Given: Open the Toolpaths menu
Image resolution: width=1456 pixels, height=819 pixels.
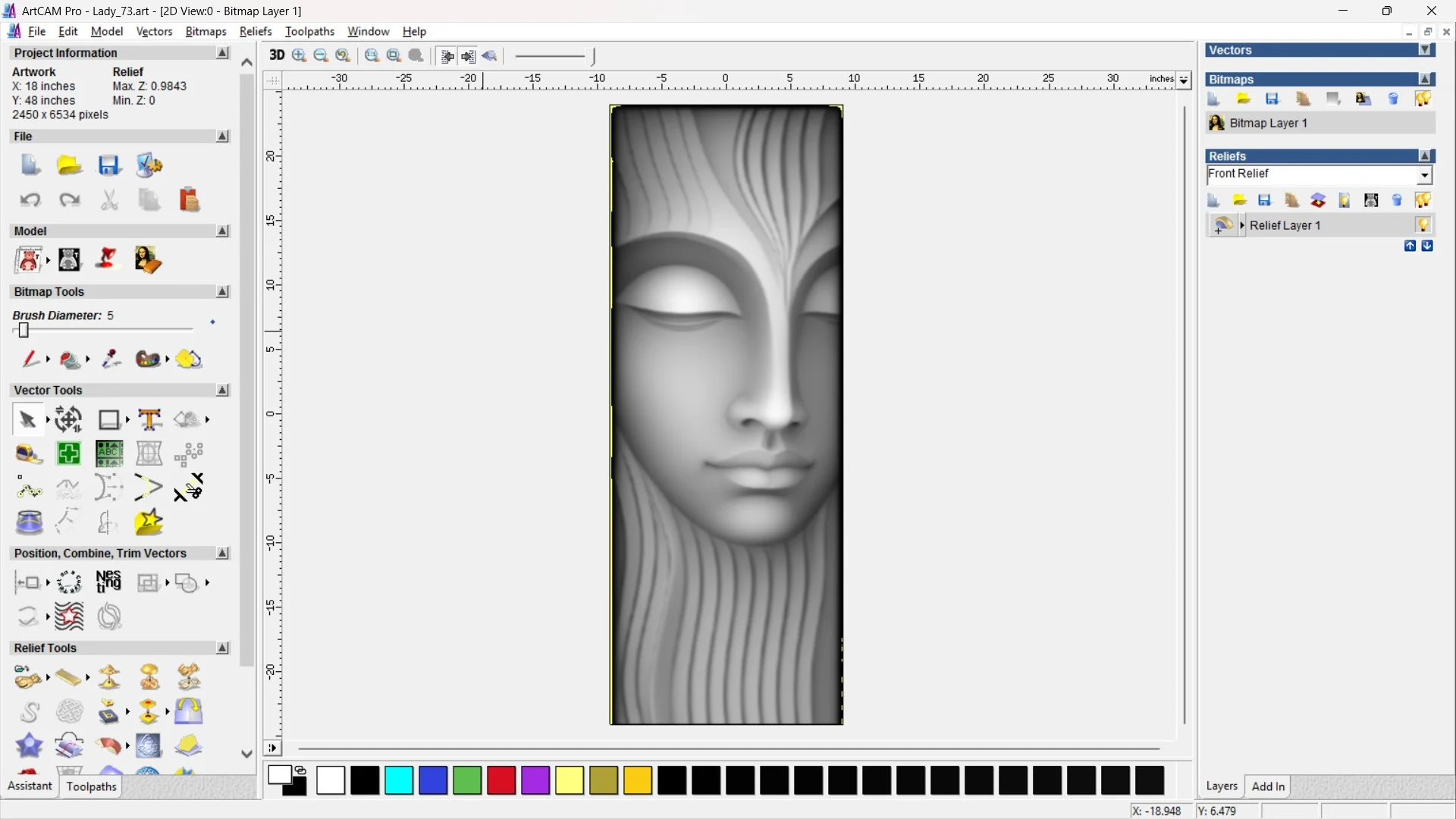Looking at the screenshot, I should pyautogui.click(x=309, y=31).
